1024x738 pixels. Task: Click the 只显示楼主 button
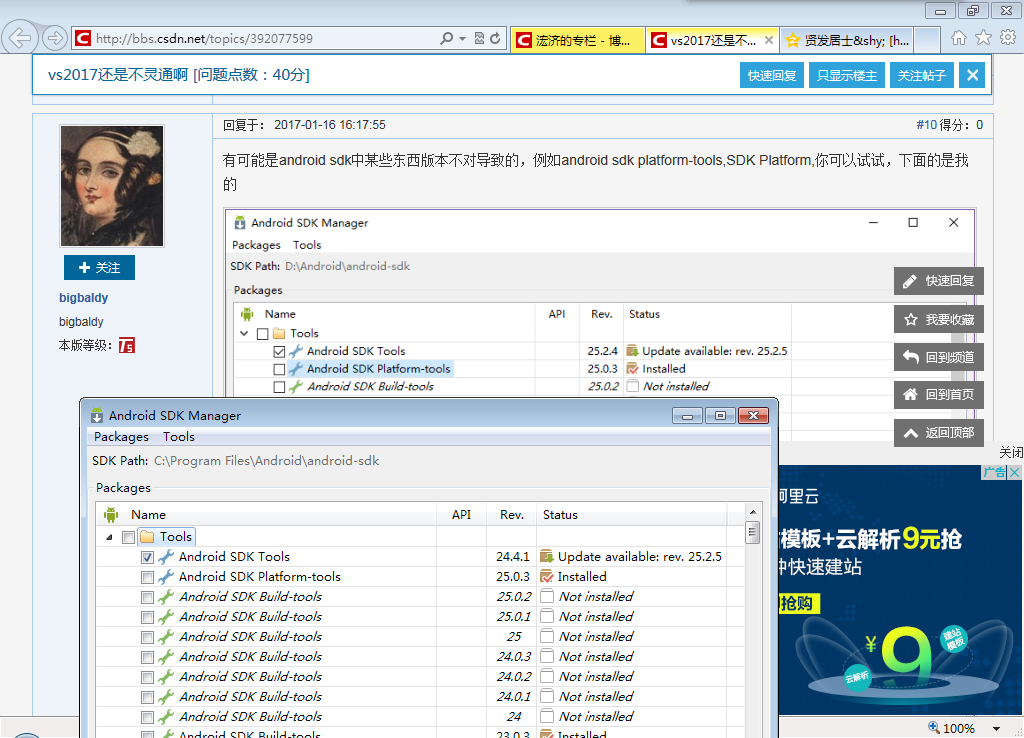(x=847, y=75)
